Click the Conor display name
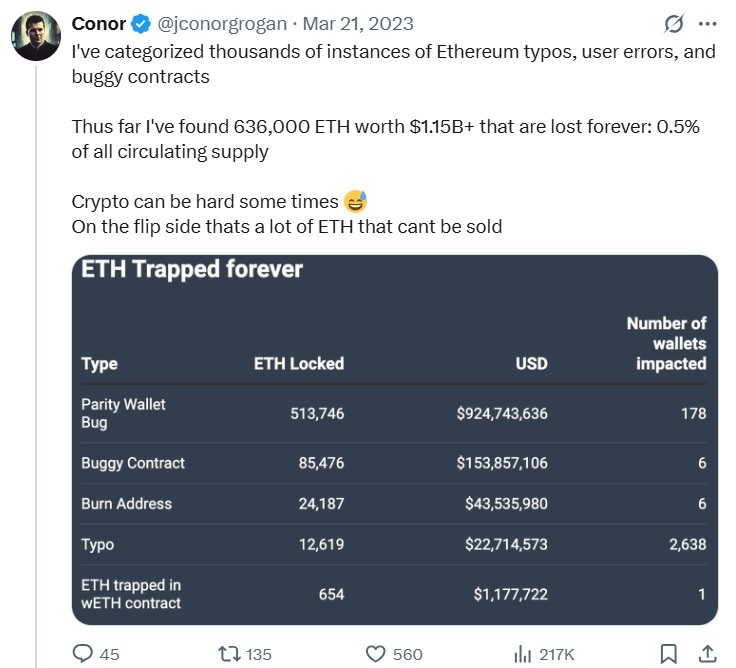736x668 pixels. click(99, 23)
